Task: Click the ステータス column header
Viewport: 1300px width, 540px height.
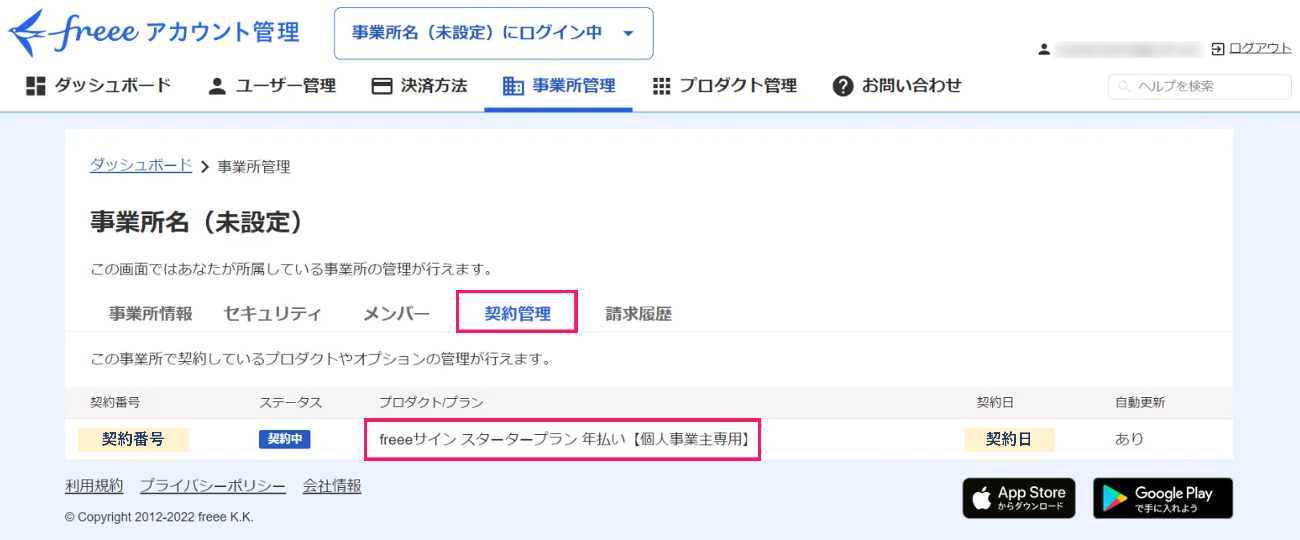Action: (x=291, y=402)
